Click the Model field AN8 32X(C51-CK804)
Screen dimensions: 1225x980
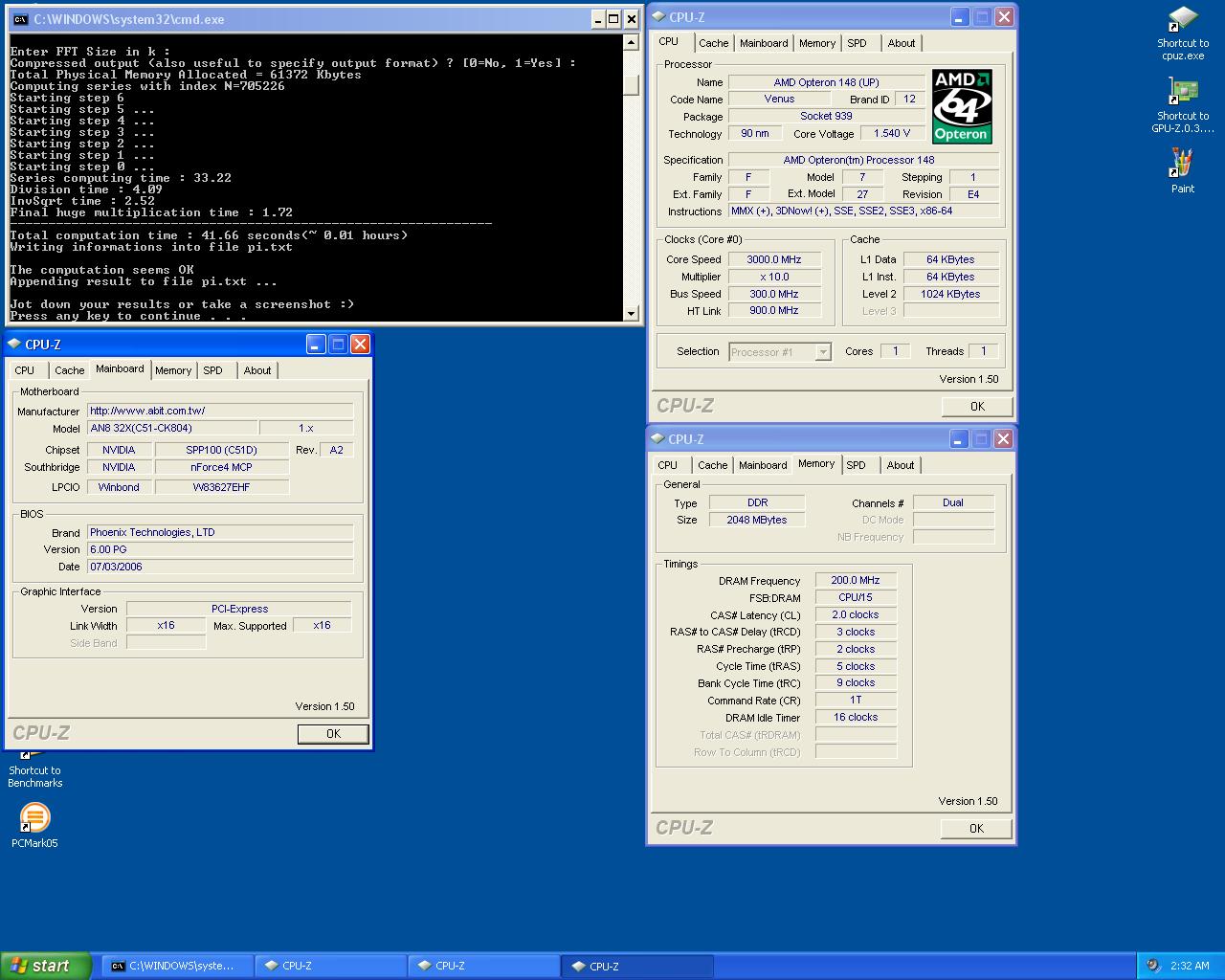[172, 428]
